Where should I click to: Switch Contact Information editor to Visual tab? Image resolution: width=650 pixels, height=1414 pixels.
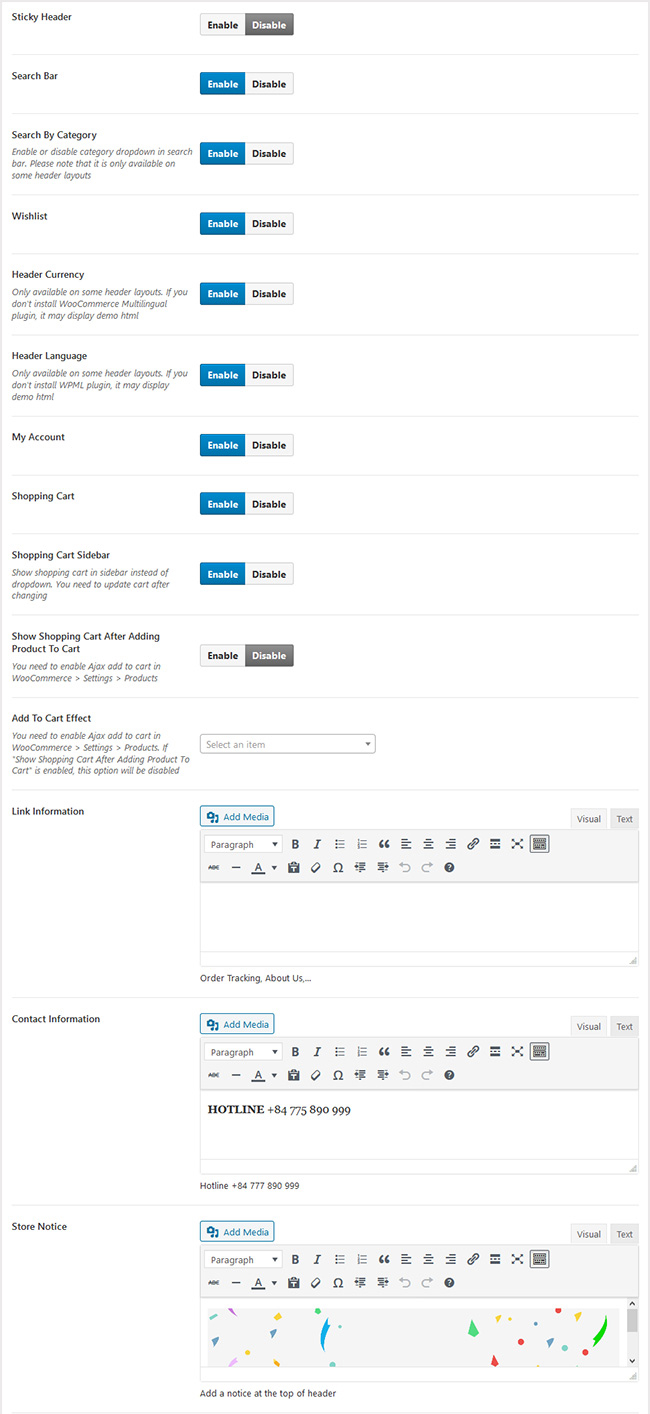[589, 1026]
